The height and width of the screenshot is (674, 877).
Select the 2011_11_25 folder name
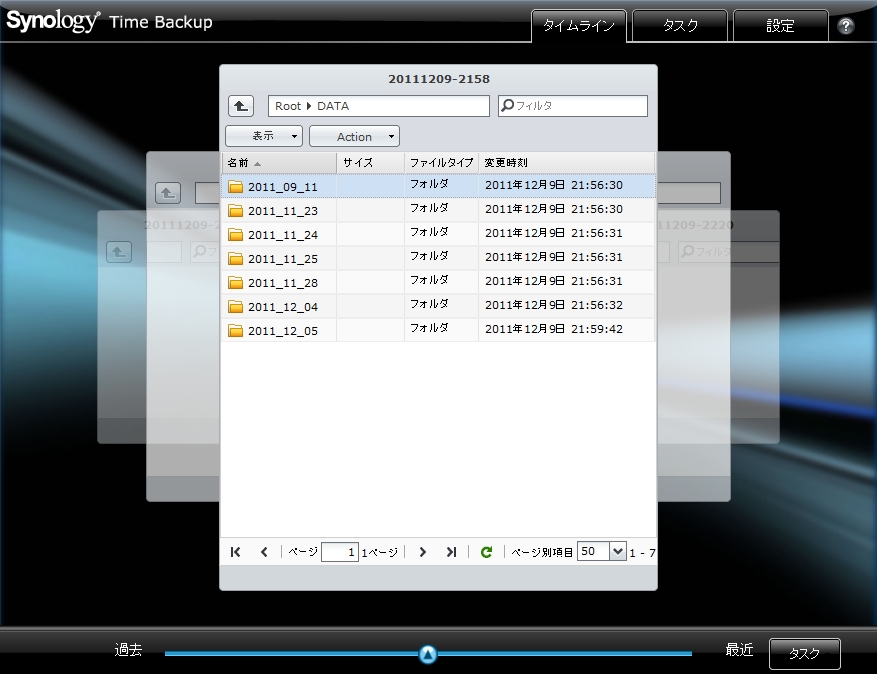pyautogui.click(x=282, y=259)
